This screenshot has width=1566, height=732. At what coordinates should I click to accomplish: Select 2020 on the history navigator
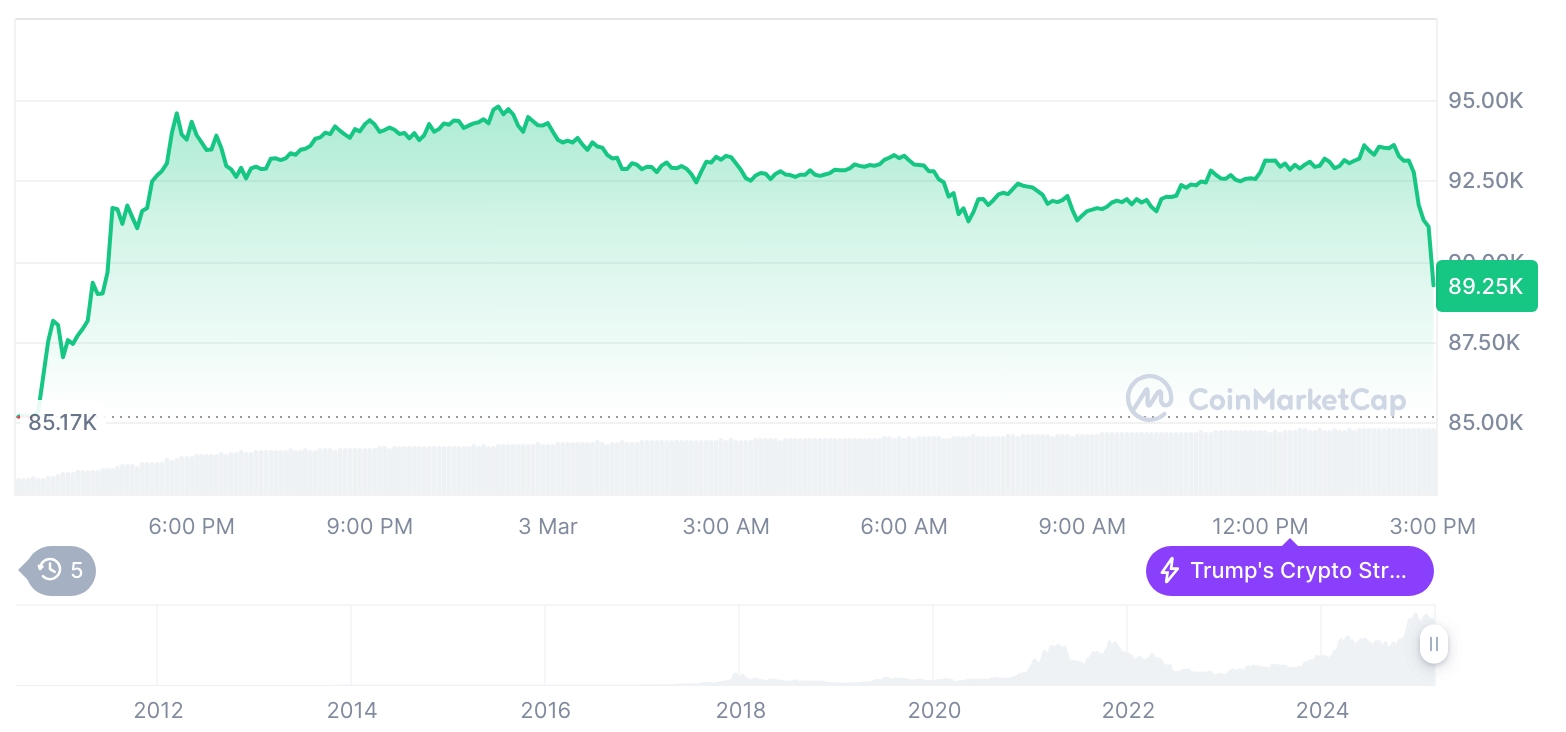934,711
